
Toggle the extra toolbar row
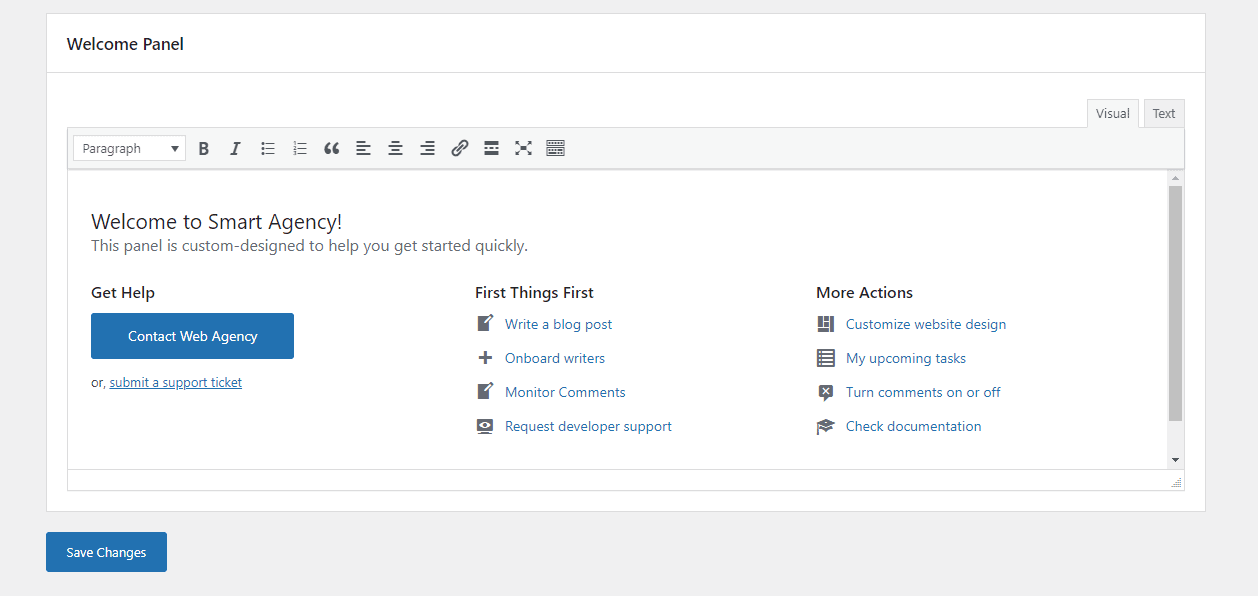tap(556, 149)
